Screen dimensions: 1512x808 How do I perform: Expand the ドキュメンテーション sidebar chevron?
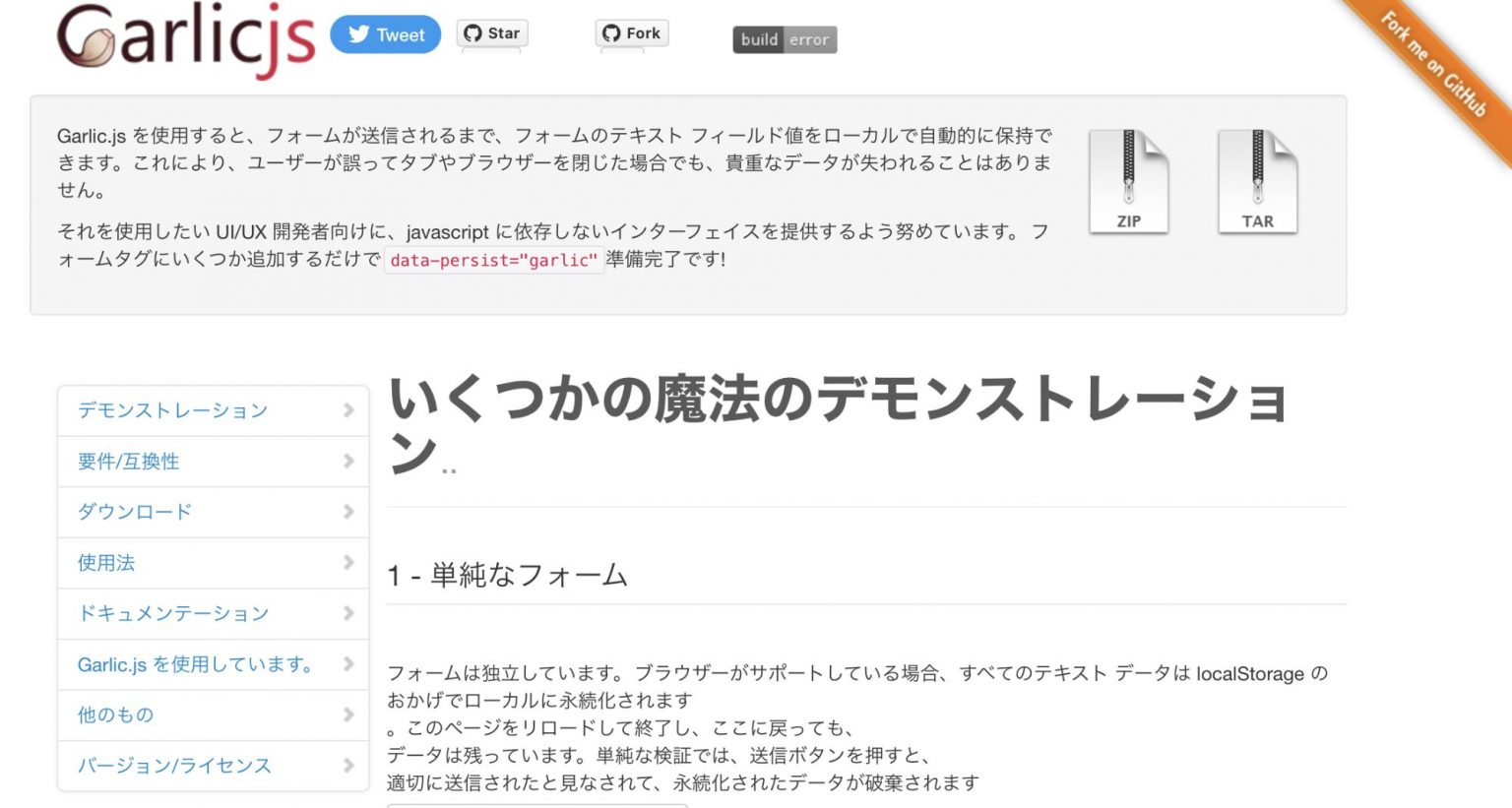pyautogui.click(x=348, y=613)
